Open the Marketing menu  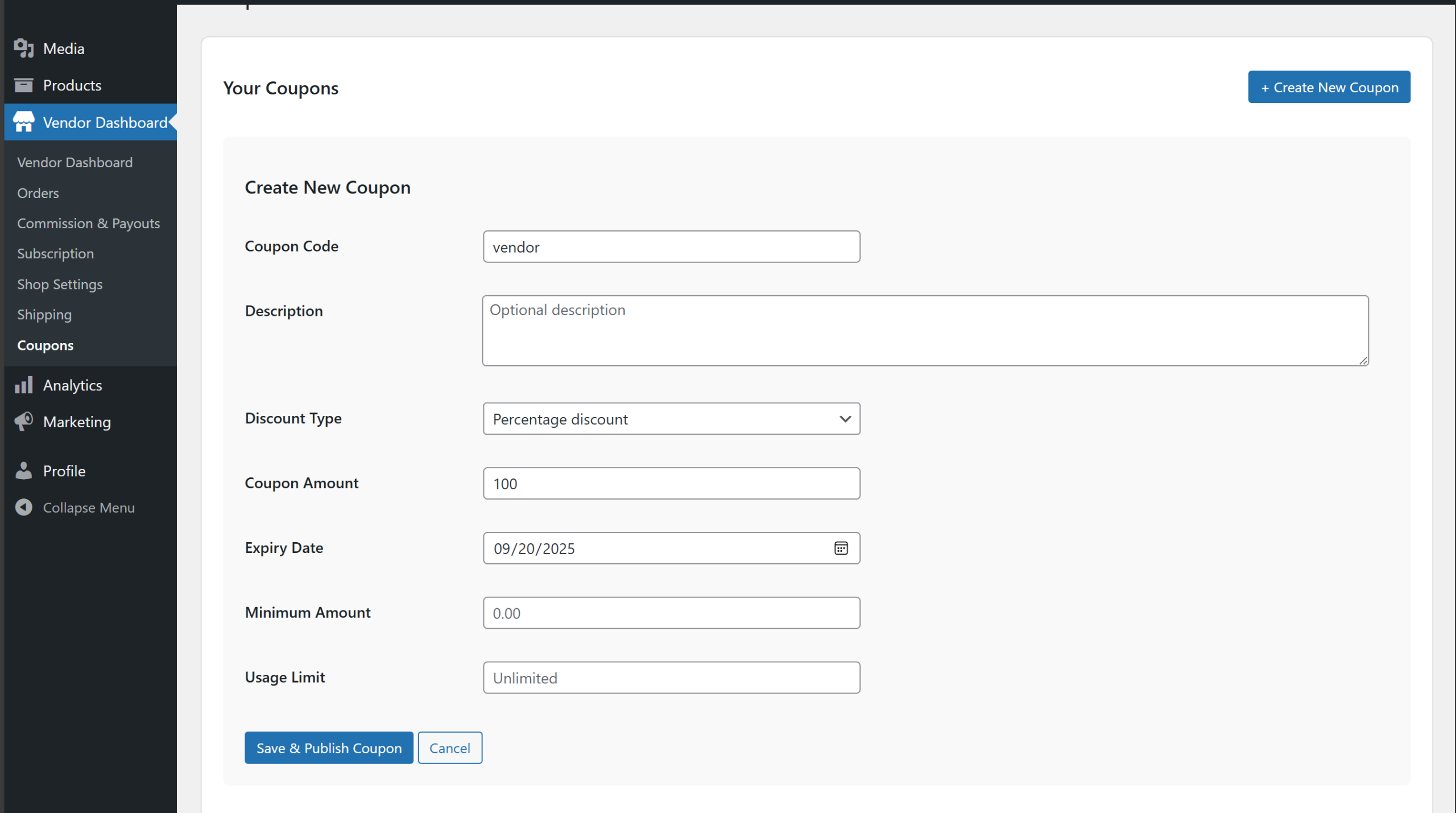[x=91, y=422]
